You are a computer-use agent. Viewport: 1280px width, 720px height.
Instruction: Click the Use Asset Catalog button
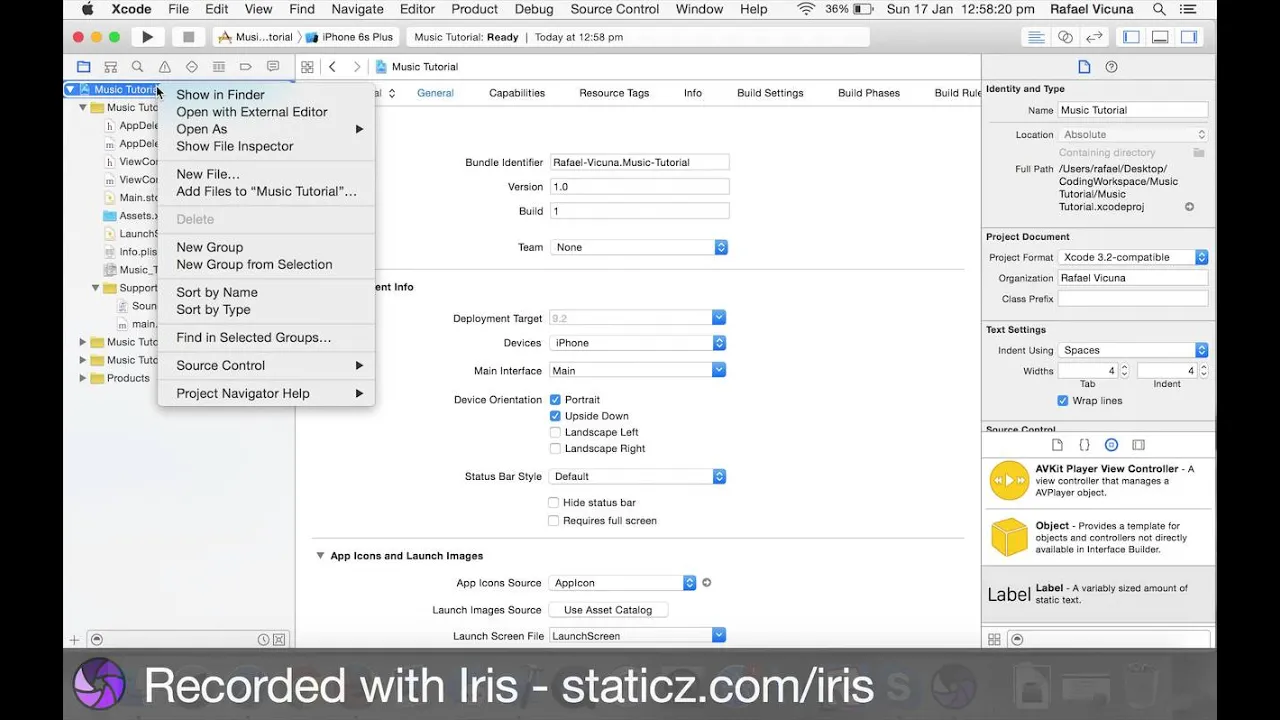[x=608, y=610]
